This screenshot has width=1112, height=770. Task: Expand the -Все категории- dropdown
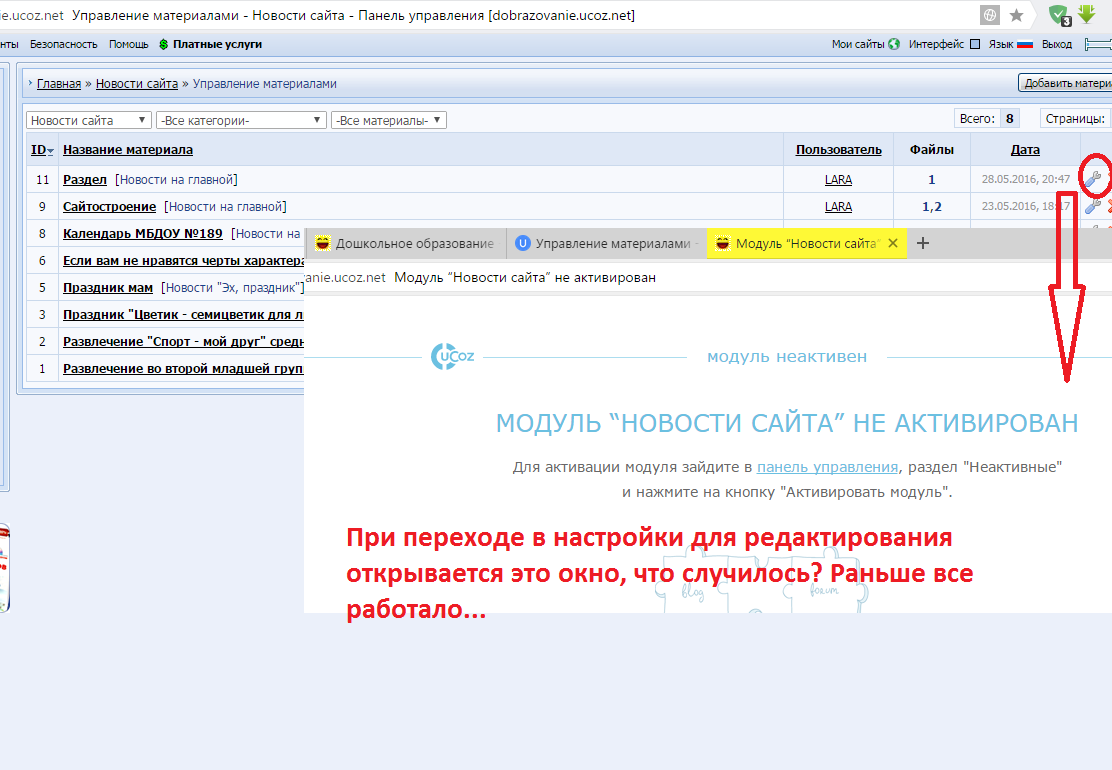(x=241, y=121)
